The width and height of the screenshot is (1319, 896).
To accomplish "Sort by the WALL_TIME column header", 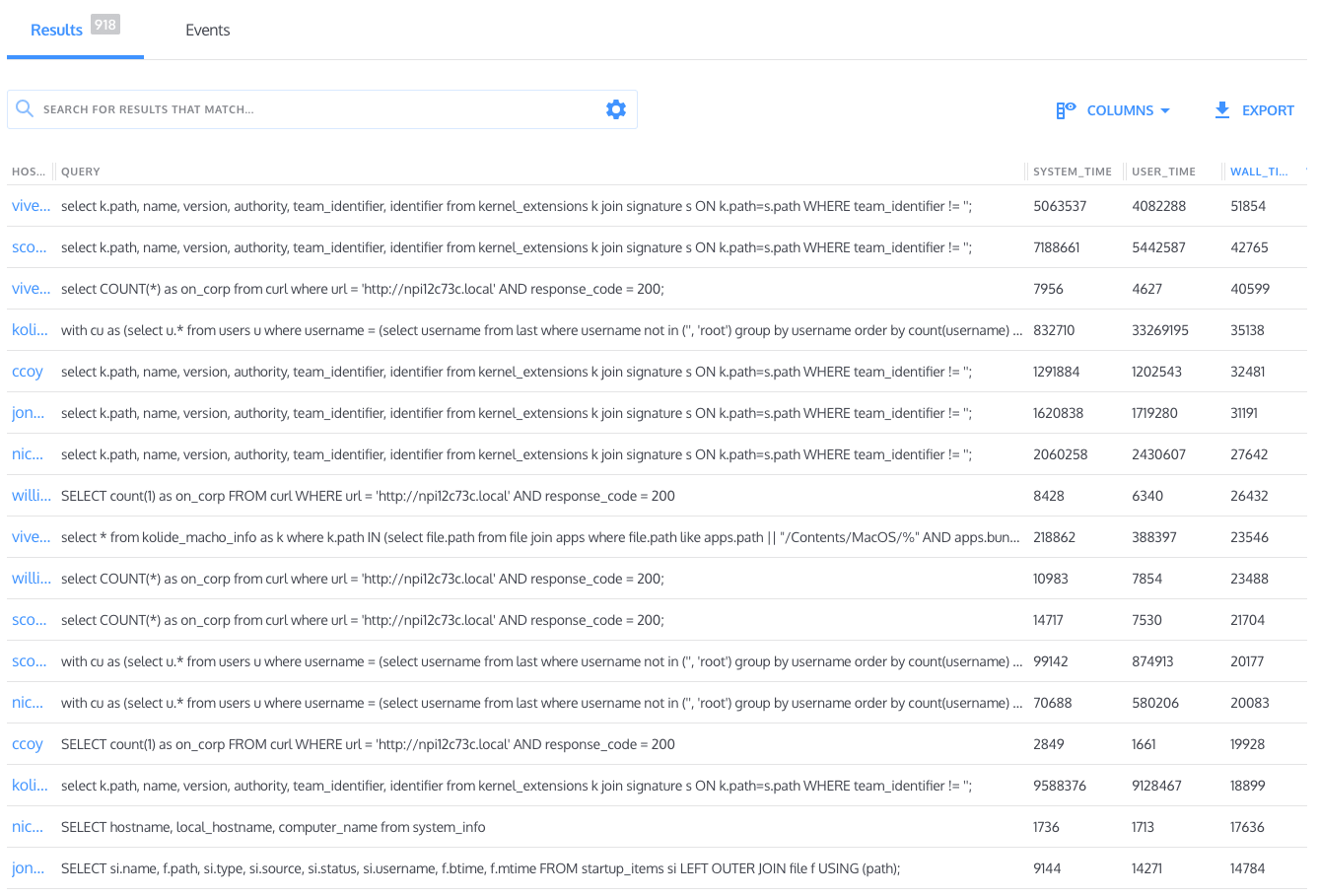I will pyautogui.click(x=1259, y=172).
